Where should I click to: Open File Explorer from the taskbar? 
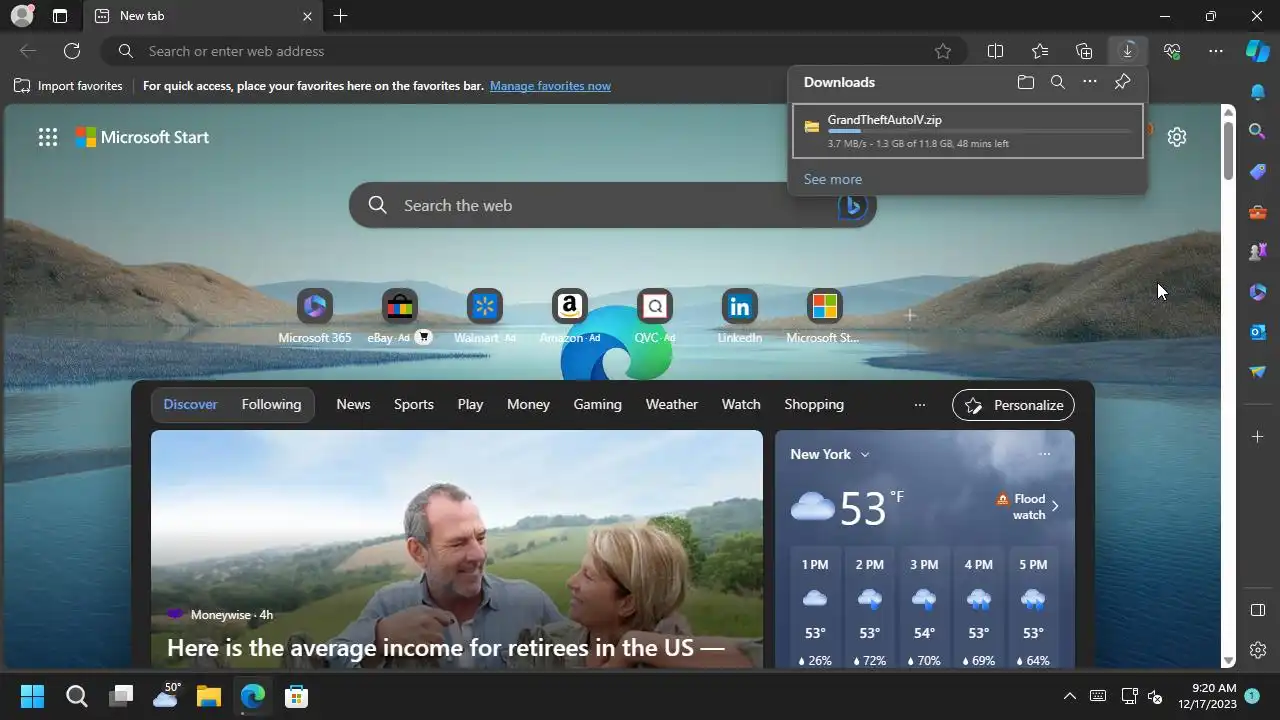pos(208,696)
